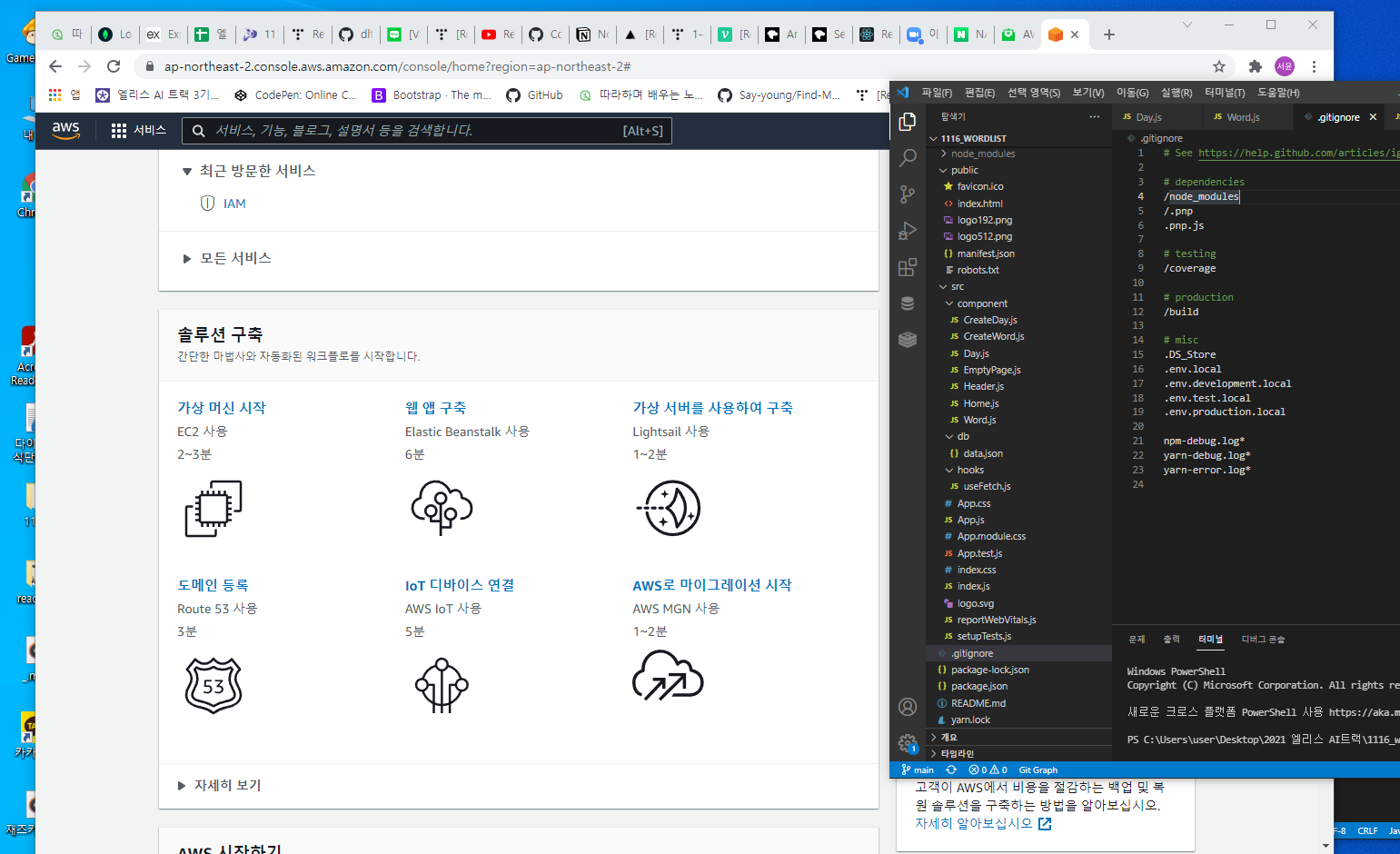Open the VS Code Explorer view
This screenshot has width=1400, height=854.
tap(907, 122)
